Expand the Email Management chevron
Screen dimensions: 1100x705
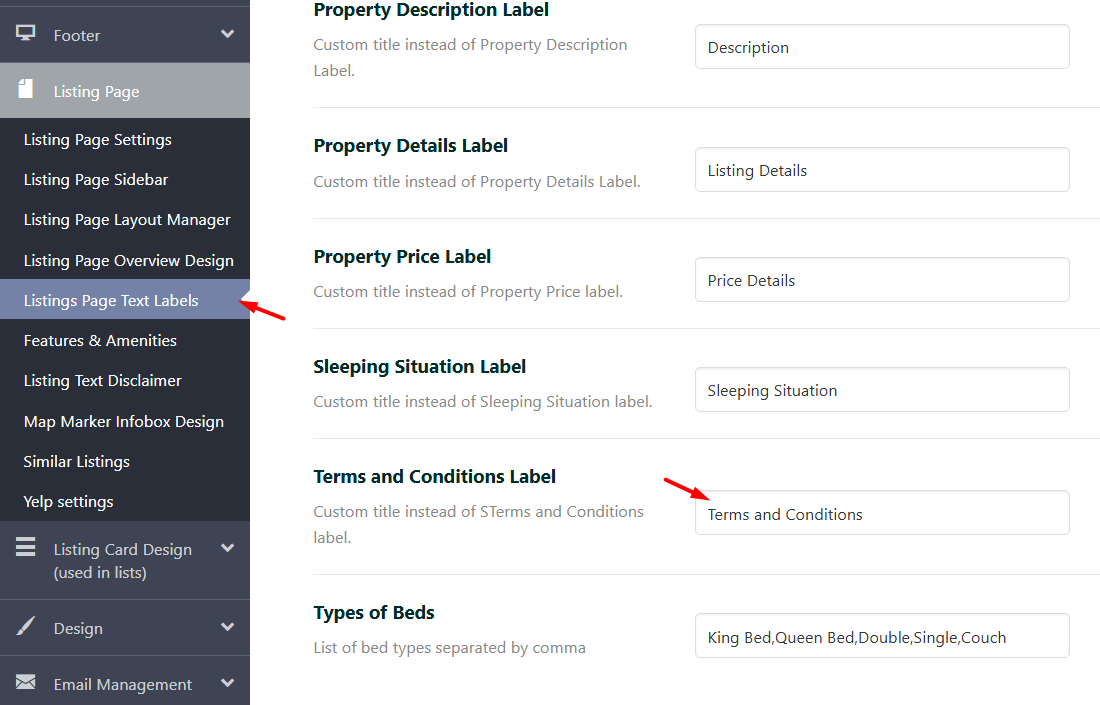tap(227, 683)
